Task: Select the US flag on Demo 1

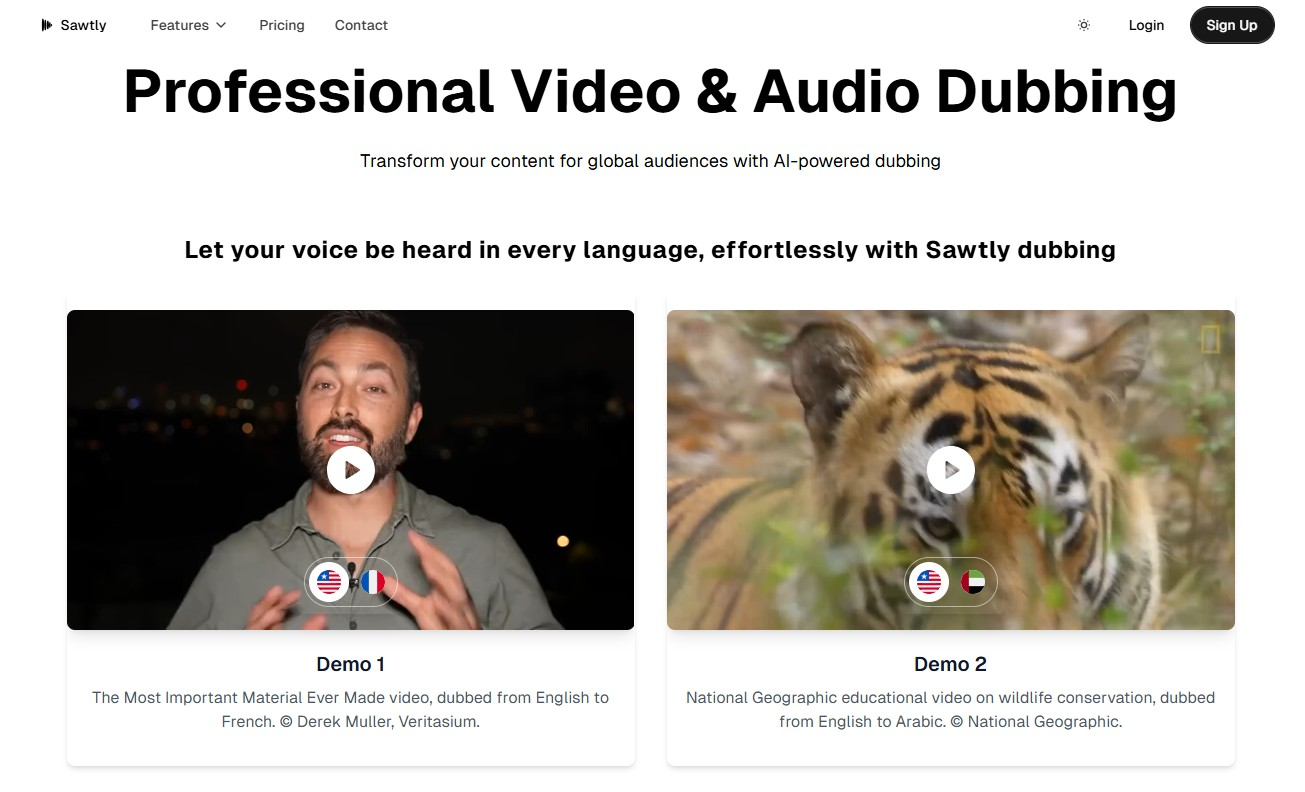Action: pos(328,582)
